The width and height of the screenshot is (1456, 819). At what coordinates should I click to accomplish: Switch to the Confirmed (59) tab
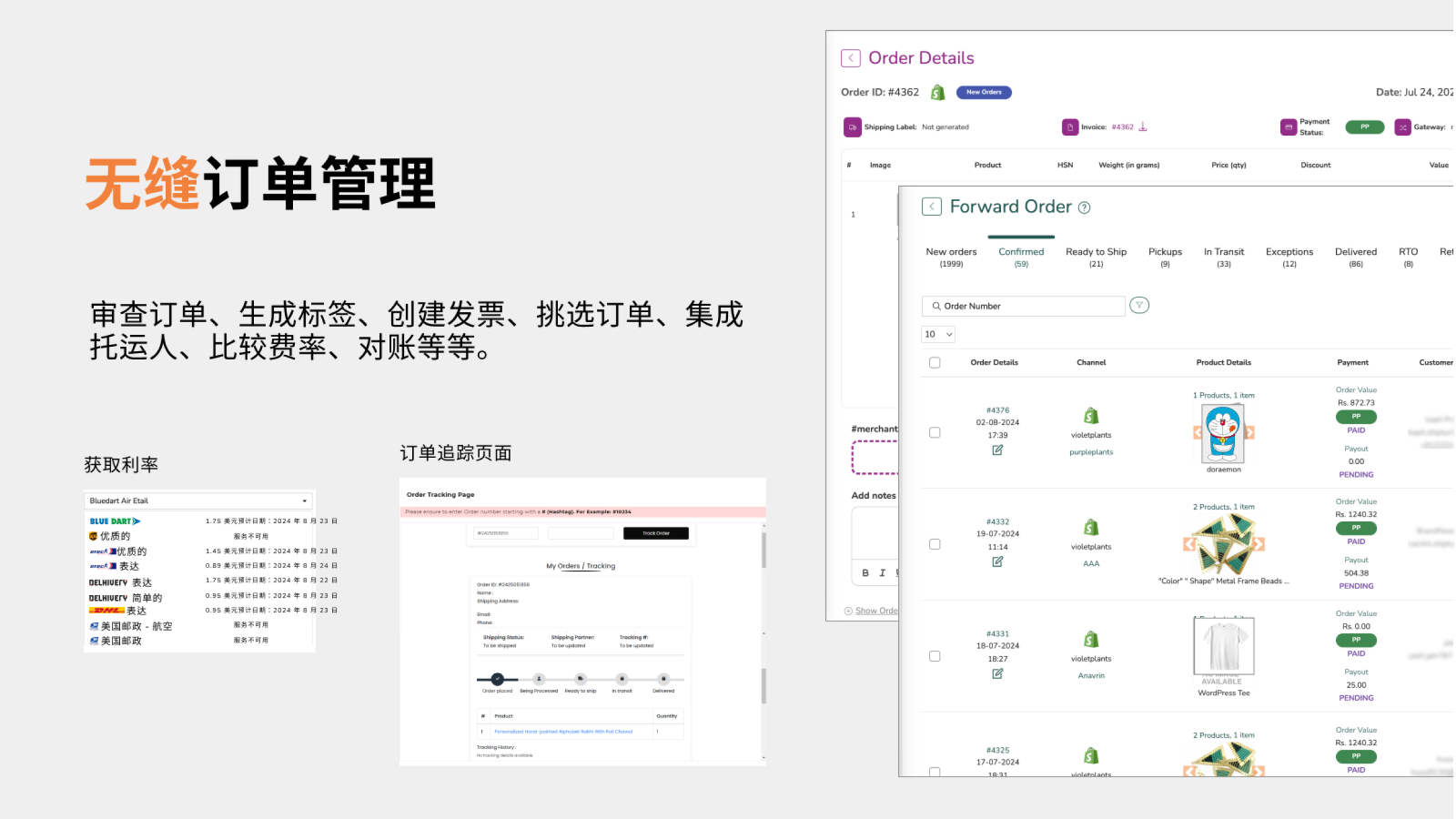pos(1021,258)
